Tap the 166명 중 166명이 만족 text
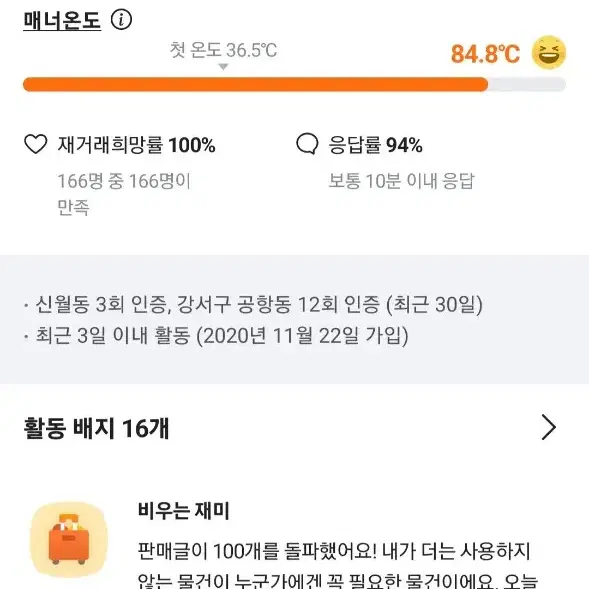Image resolution: width=589 pixels, height=589 pixels. (124, 194)
